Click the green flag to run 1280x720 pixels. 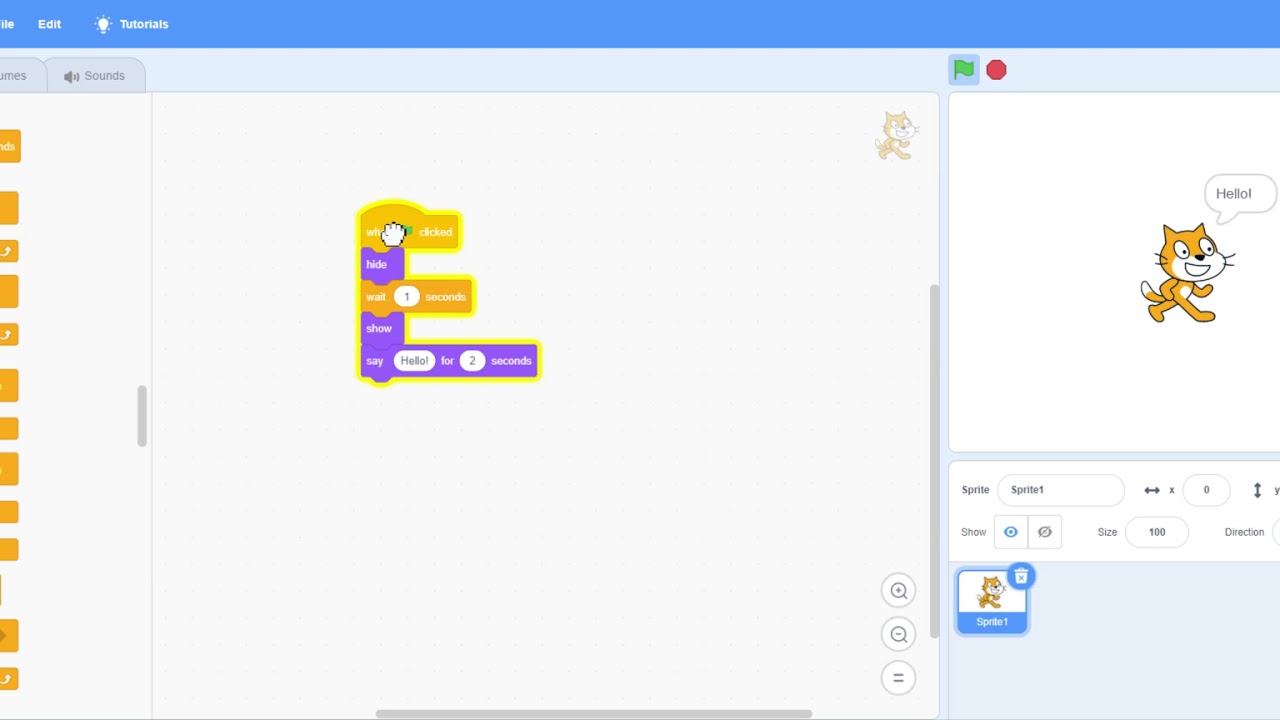tap(963, 70)
